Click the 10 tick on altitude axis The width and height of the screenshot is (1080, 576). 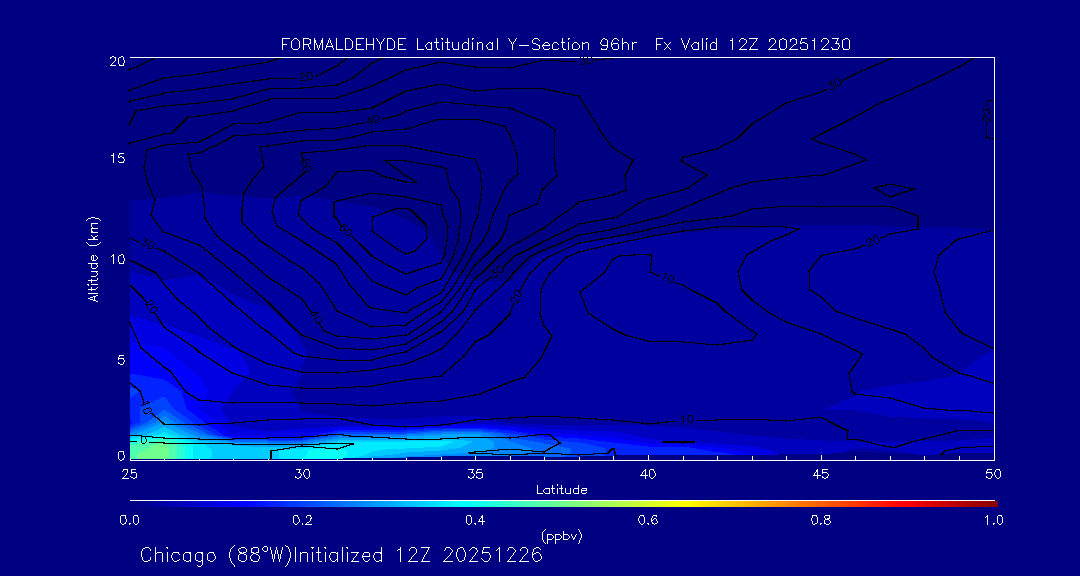[x=116, y=259]
